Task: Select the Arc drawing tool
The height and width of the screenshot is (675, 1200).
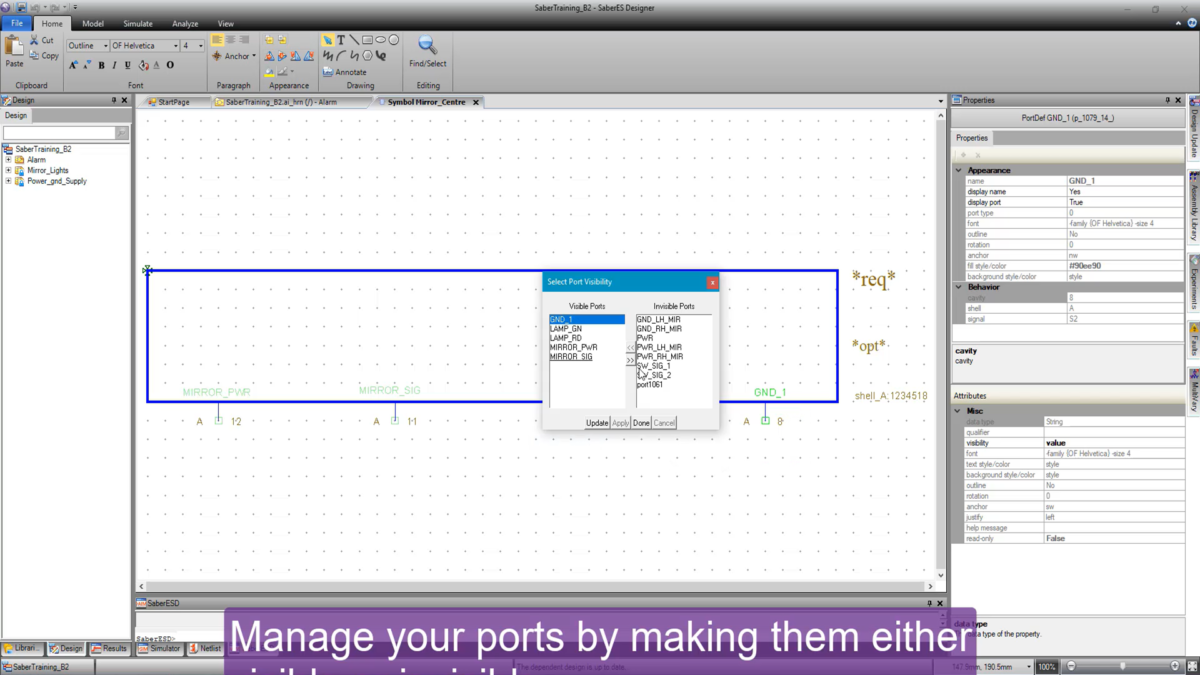Action: tap(341, 56)
